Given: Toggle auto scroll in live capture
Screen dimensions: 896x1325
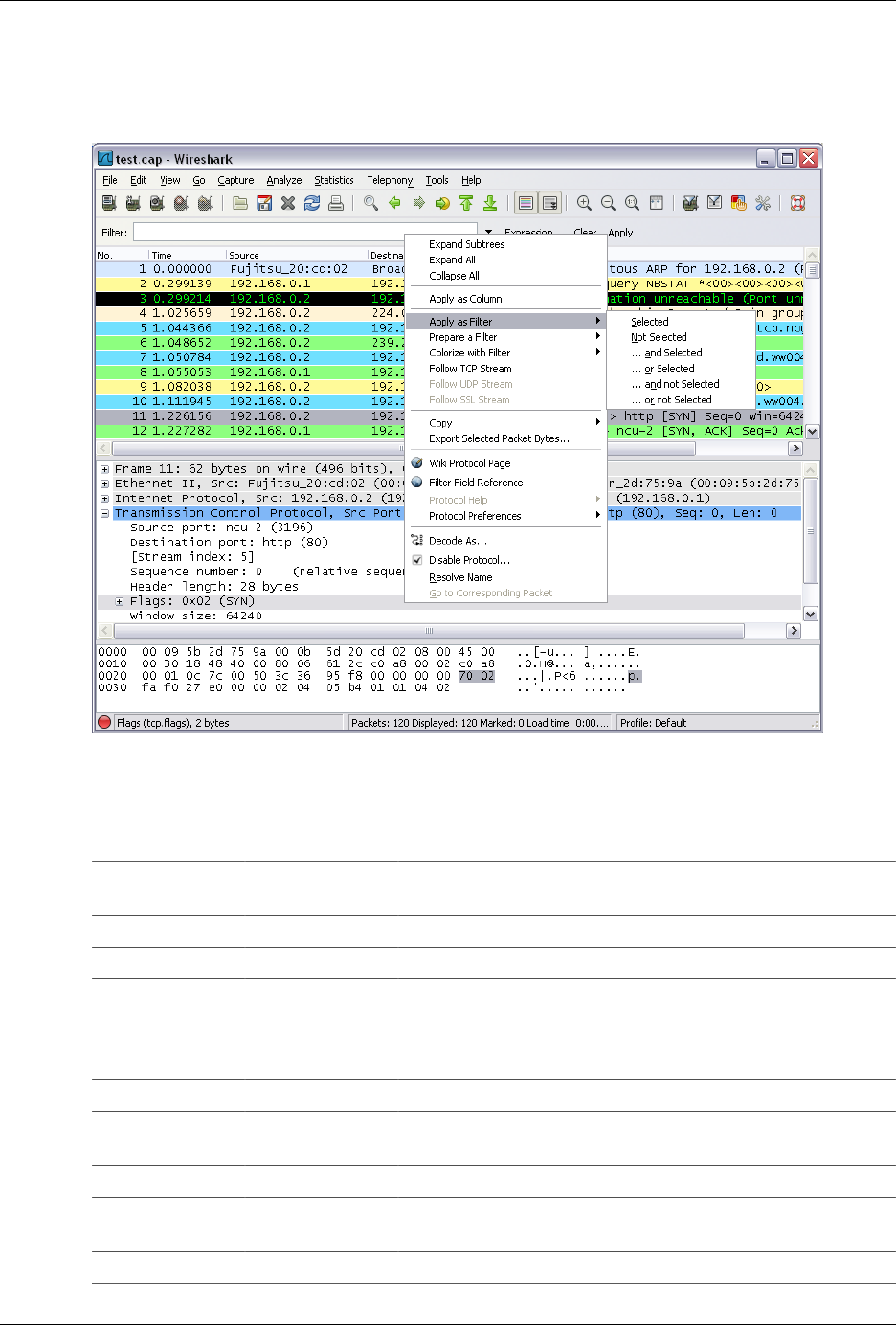Looking at the screenshot, I should pyautogui.click(x=549, y=203).
